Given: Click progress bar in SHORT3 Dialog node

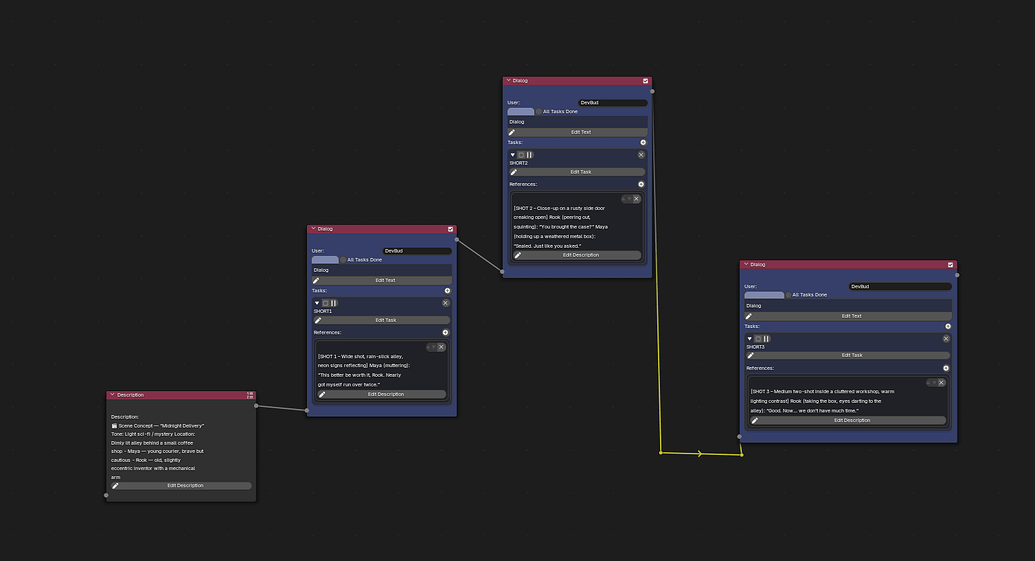Looking at the screenshot, I should [764, 295].
